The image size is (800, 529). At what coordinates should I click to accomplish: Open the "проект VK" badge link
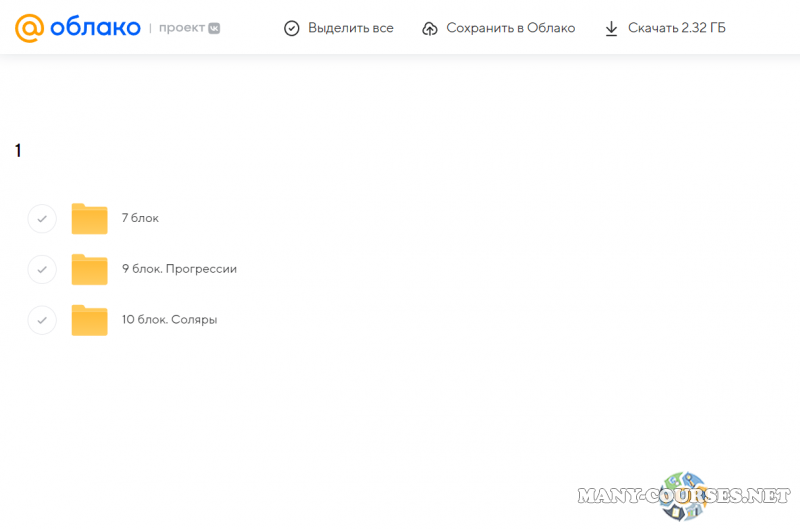click(x=189, y=28)
